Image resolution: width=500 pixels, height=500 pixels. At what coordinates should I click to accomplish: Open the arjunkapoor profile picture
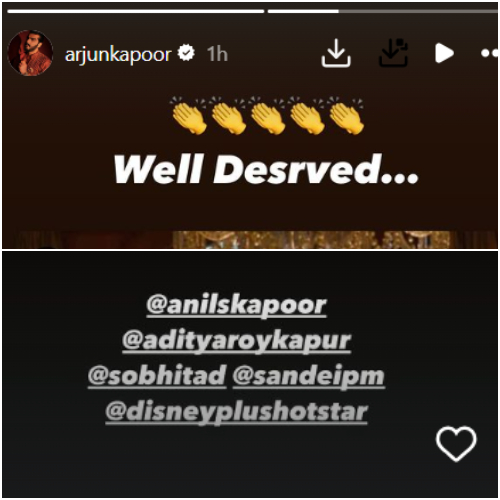[30, 53]
